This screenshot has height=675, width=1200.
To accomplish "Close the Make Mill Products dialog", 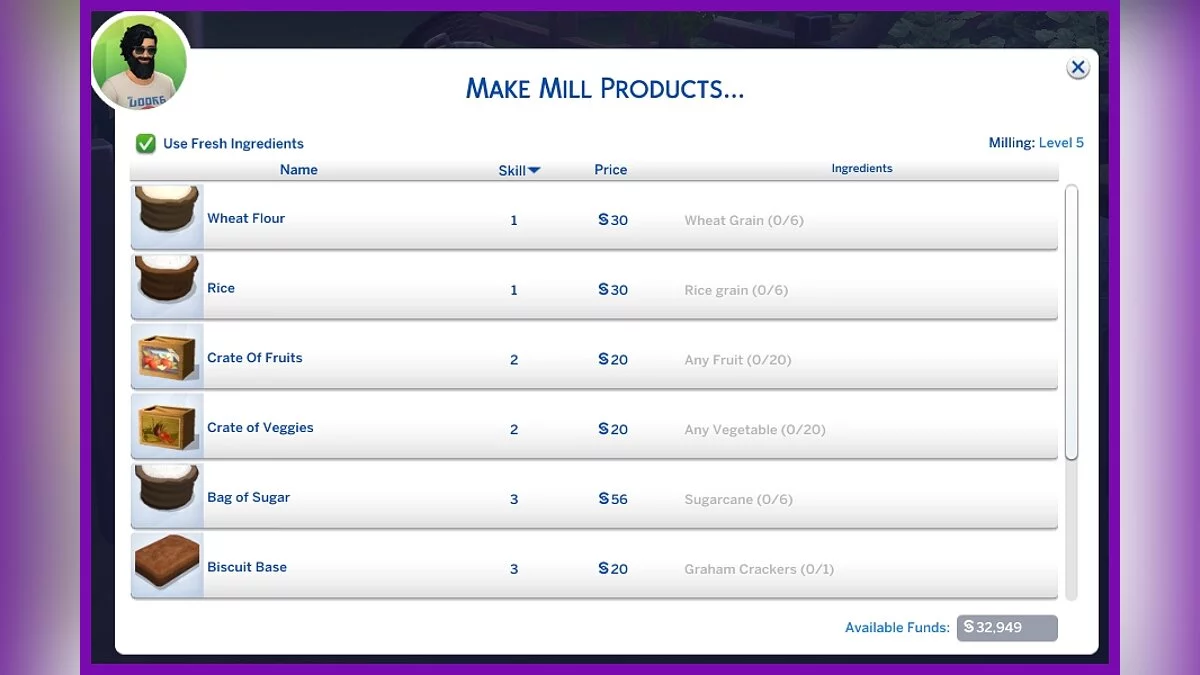I will (1077, 68).
